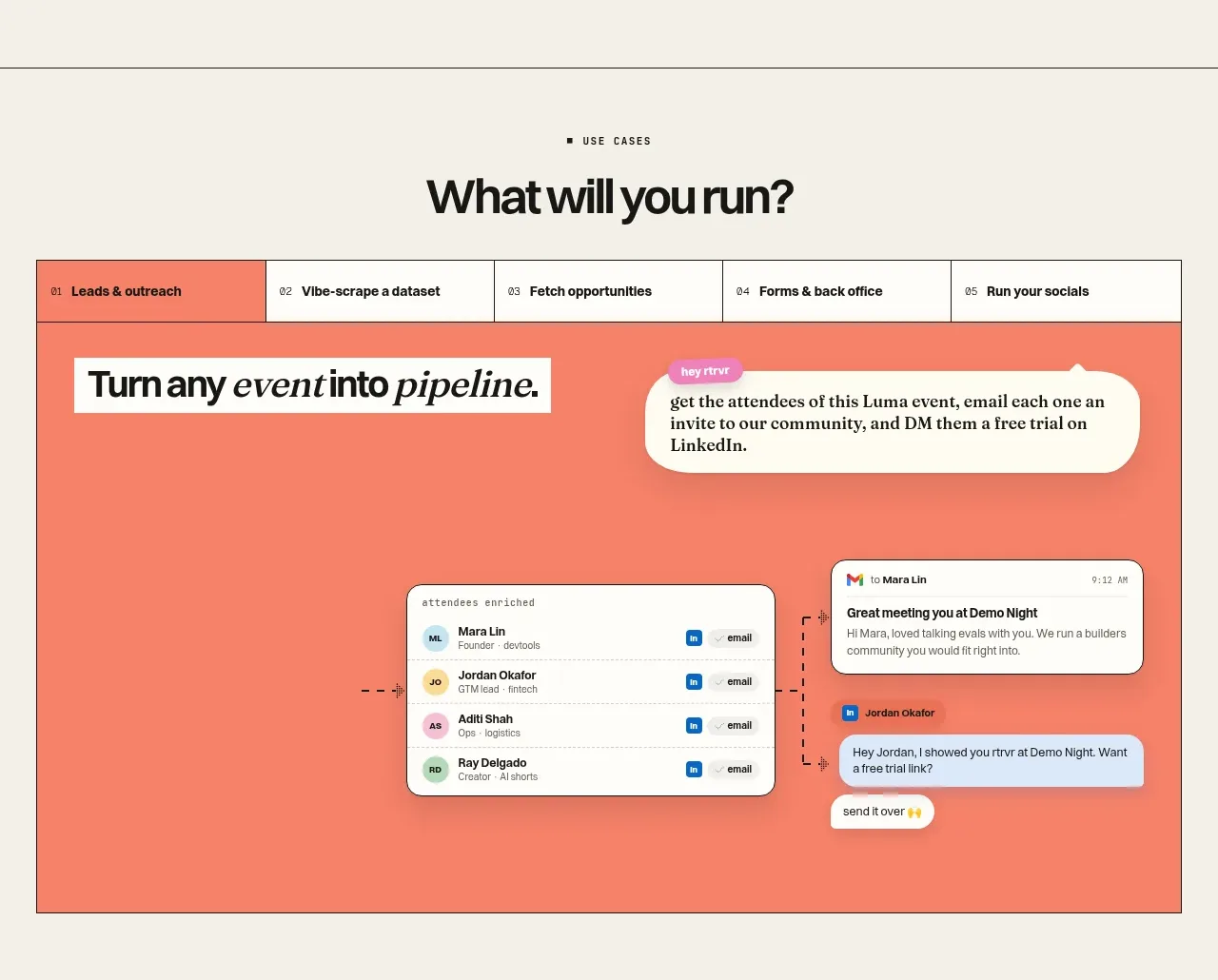Click the 'attendees enriched' card label
The width and height of the screenshot is (1218, 980).
tap(478, 603)
